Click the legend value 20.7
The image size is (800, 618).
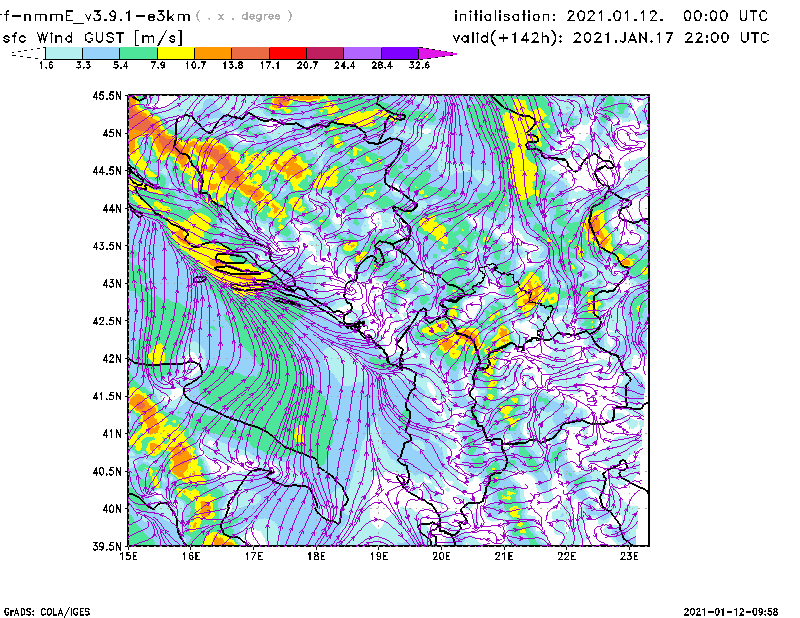307,65
